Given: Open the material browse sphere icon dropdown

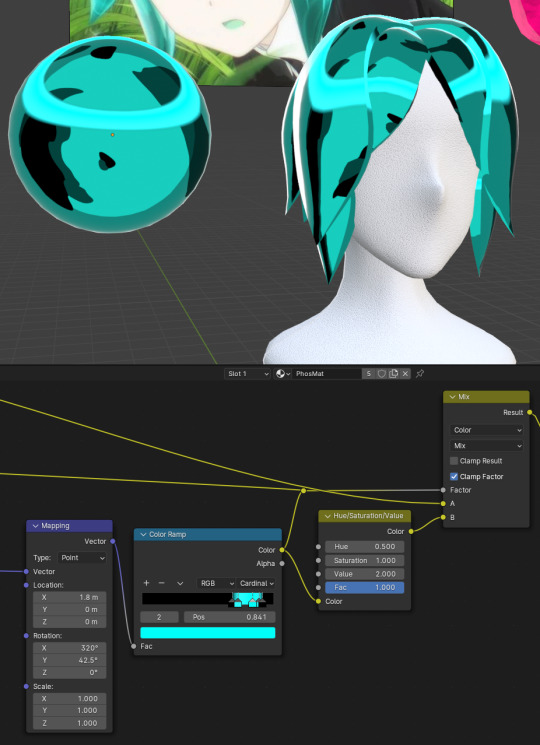Looking at the screenshot, I should (x=283, y=374).
